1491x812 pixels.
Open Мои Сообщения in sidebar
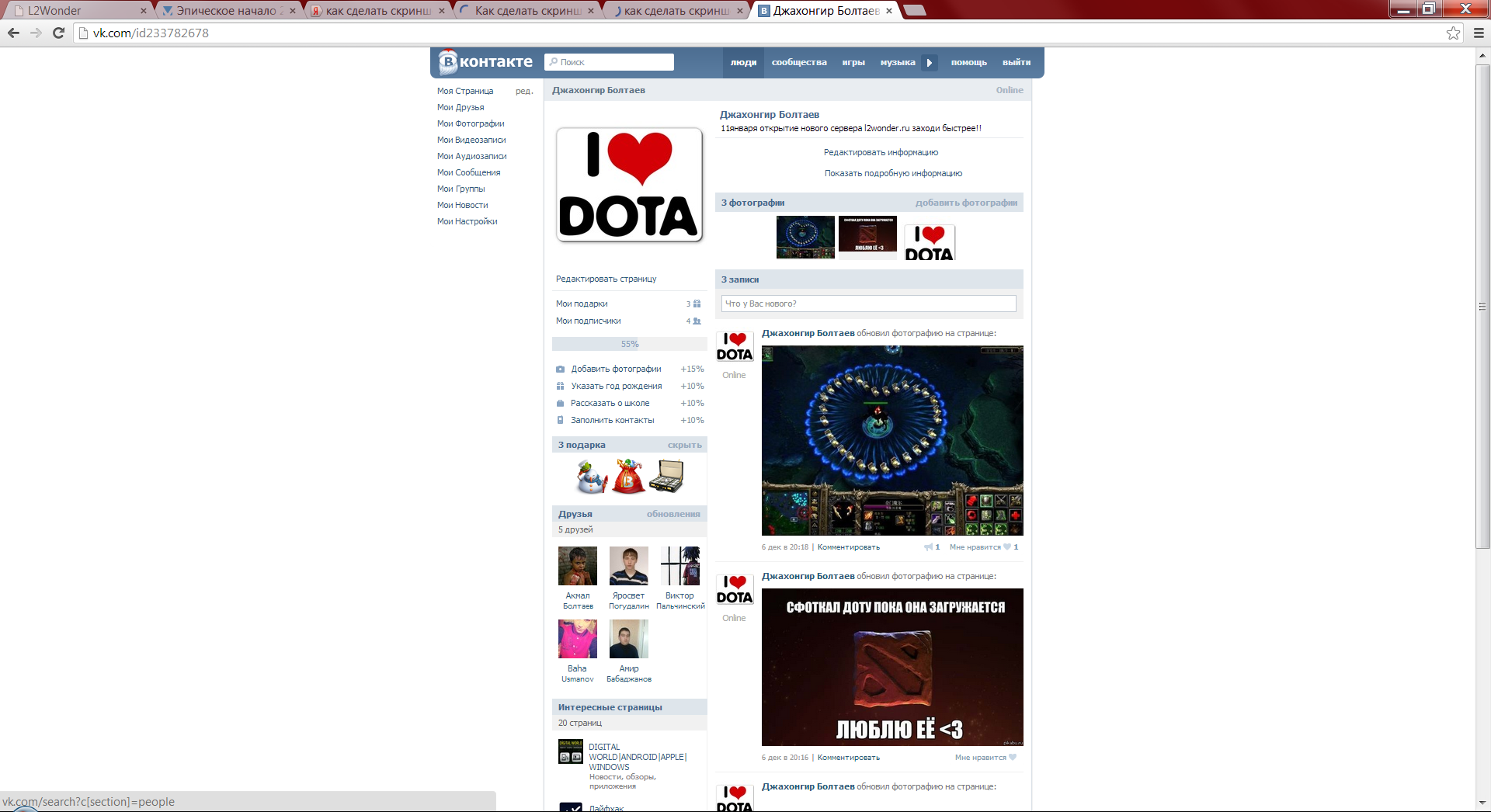[x=468, y=172]
